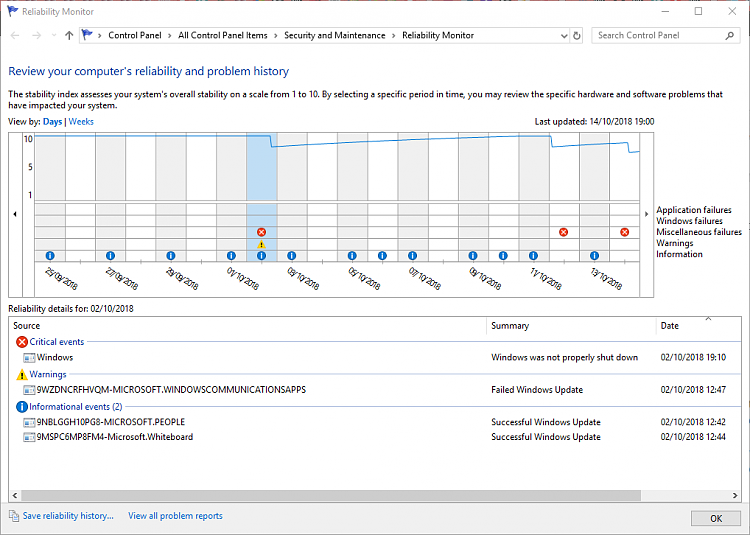The width and height of the screenshot is (750, 535).
Task: Select information icon for 10/10/2018
Action: point(503,256)
